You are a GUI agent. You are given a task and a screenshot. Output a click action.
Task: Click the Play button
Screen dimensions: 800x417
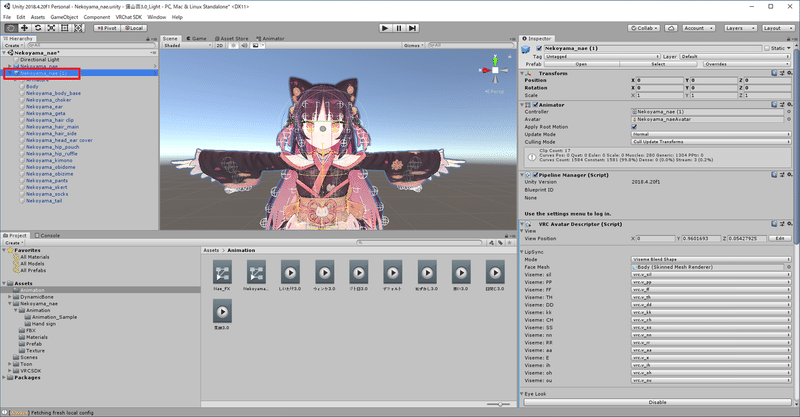click(385, 28)
